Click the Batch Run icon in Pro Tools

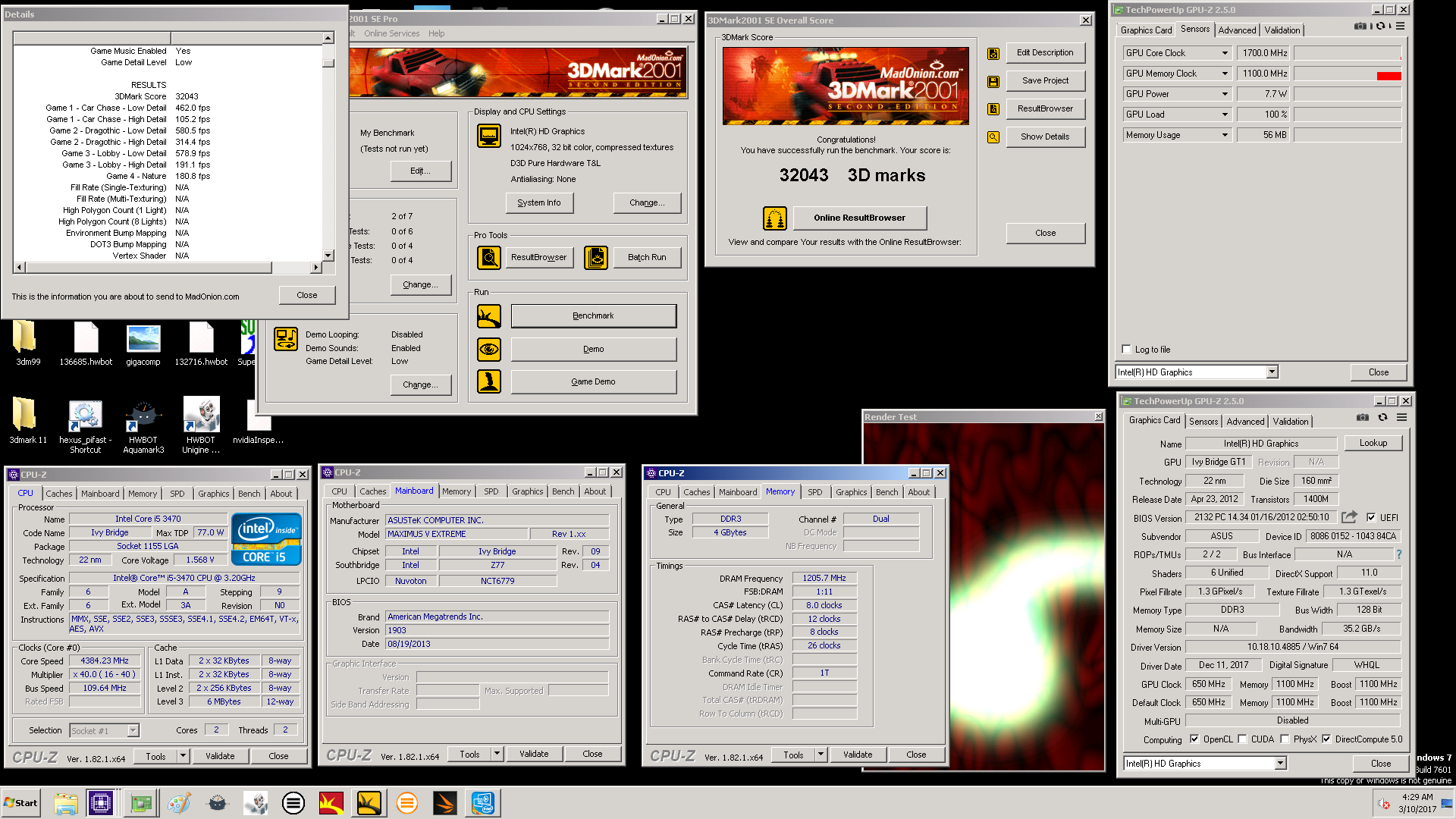tap(596, 258)
